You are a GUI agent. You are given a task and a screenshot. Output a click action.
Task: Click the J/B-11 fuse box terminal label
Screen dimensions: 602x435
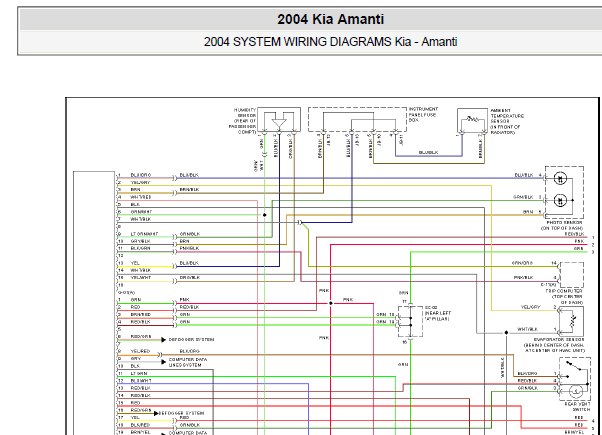tap(401, 139)
